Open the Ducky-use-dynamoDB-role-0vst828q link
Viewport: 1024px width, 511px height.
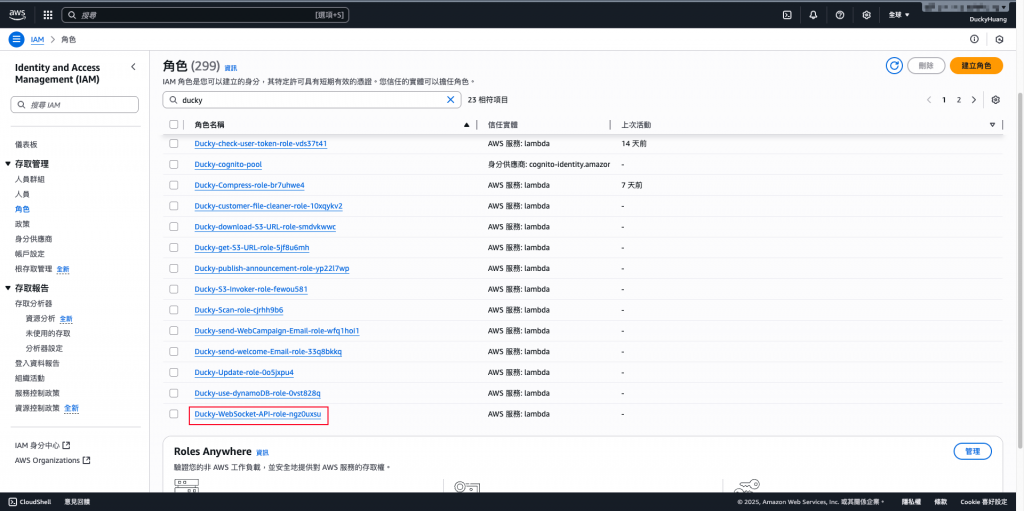257,393
